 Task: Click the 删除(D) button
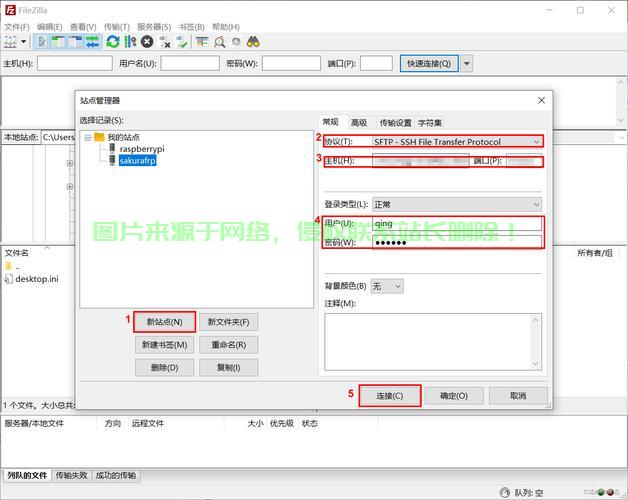point(165,367)
